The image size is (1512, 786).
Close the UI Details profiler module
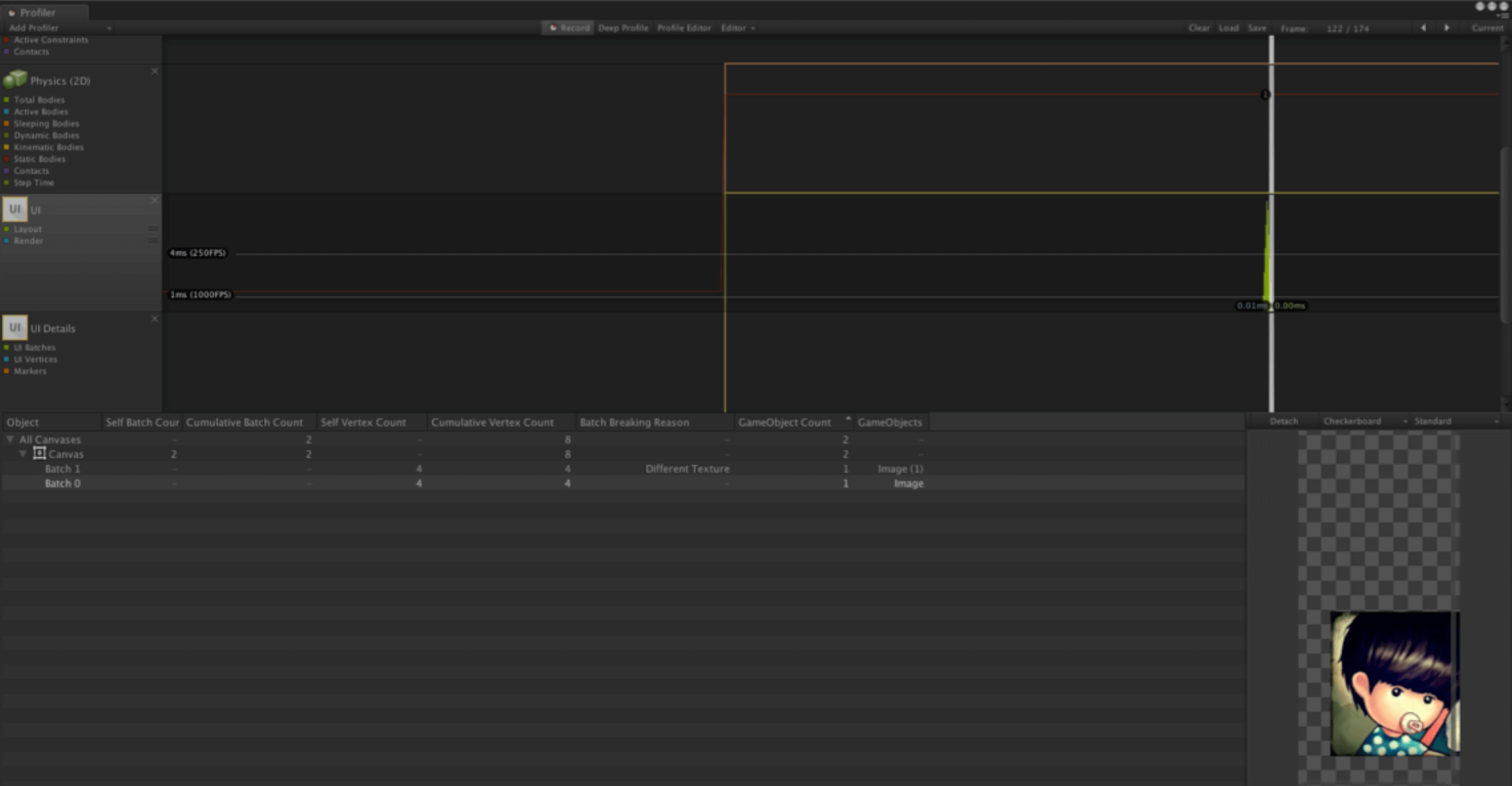click(155, 319)
